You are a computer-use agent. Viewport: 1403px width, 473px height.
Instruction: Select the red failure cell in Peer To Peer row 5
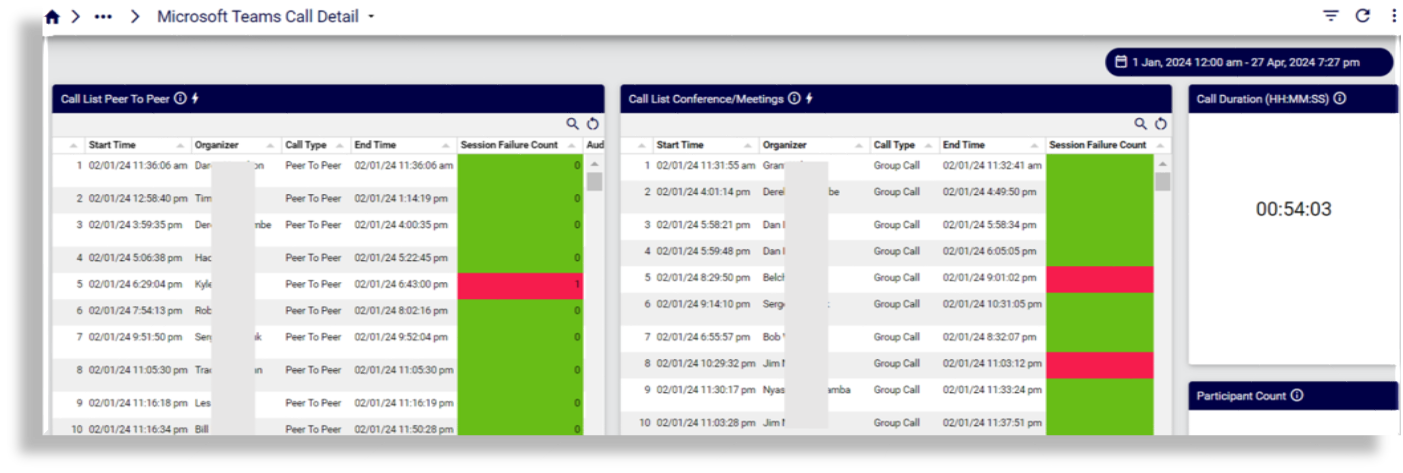pos(520,285)
